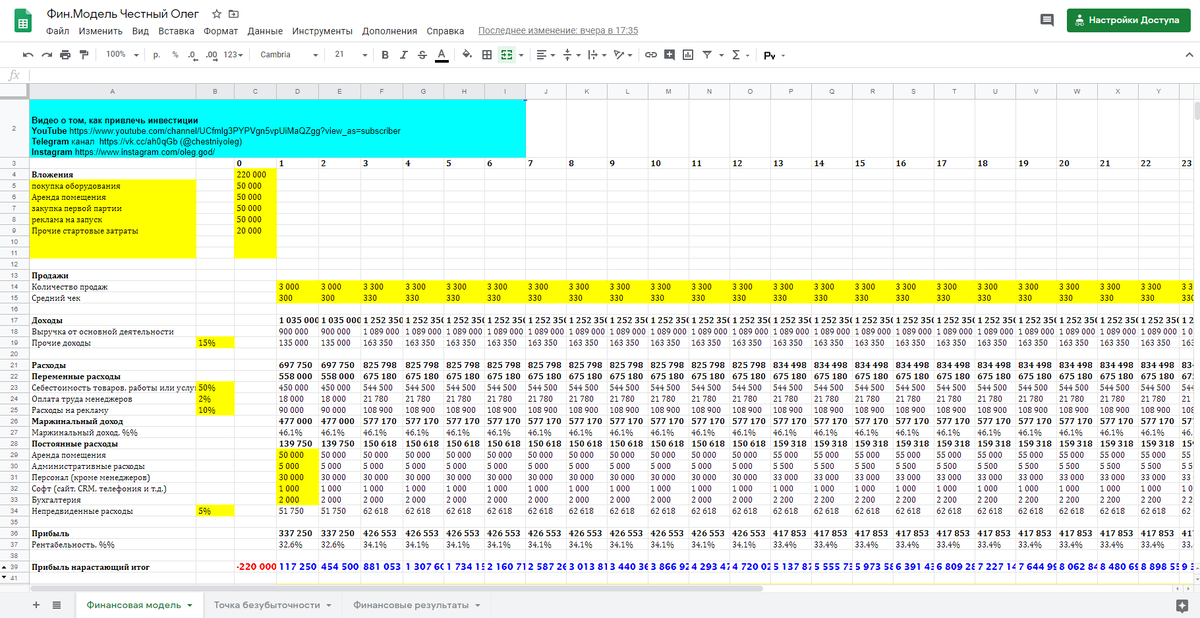Open Финансовая модель tab dropdown arrow
1200x618 pixels.
click(x=189, y=605)
